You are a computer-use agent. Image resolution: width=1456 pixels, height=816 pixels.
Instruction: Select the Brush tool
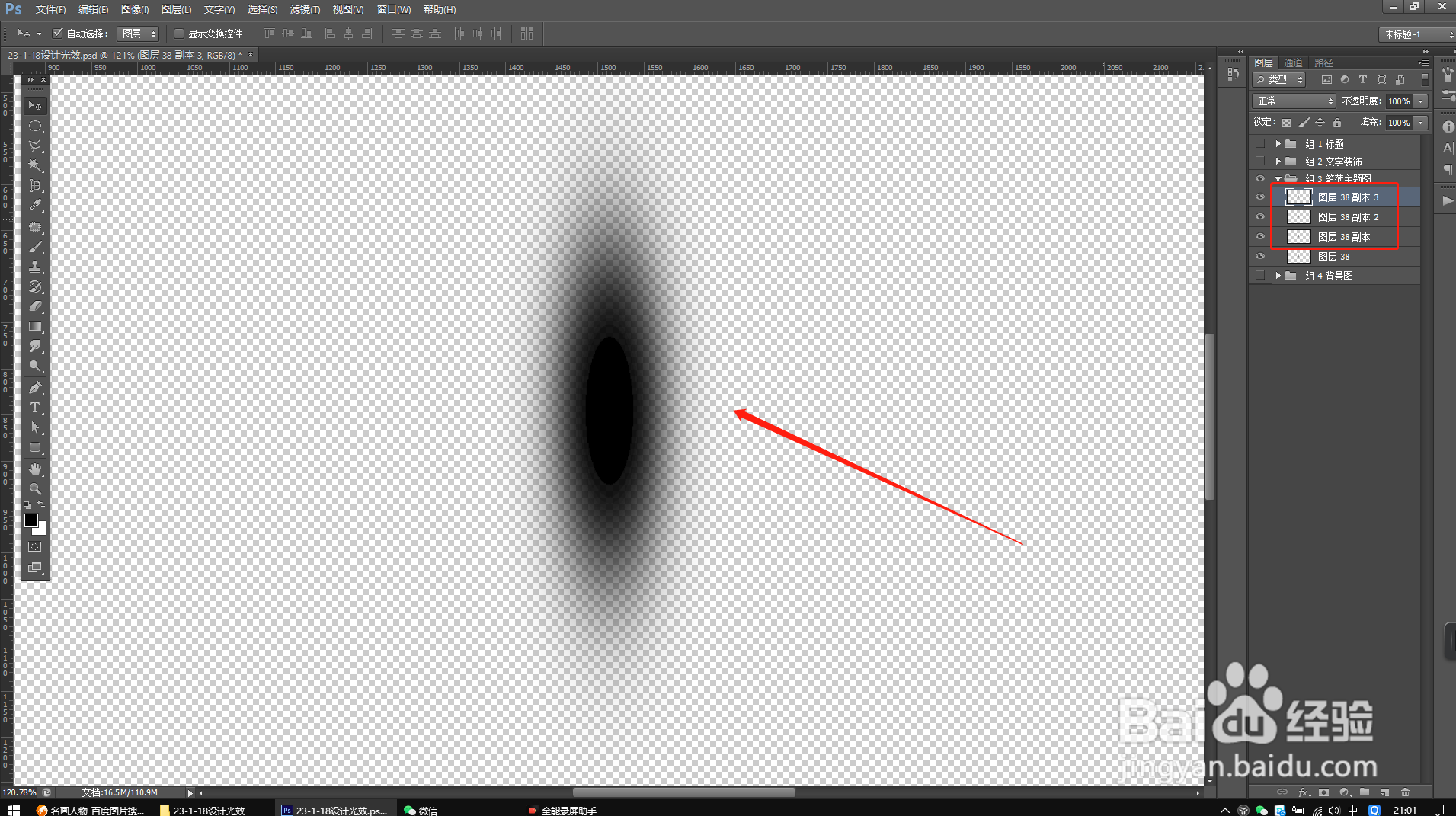pos(35,247)
